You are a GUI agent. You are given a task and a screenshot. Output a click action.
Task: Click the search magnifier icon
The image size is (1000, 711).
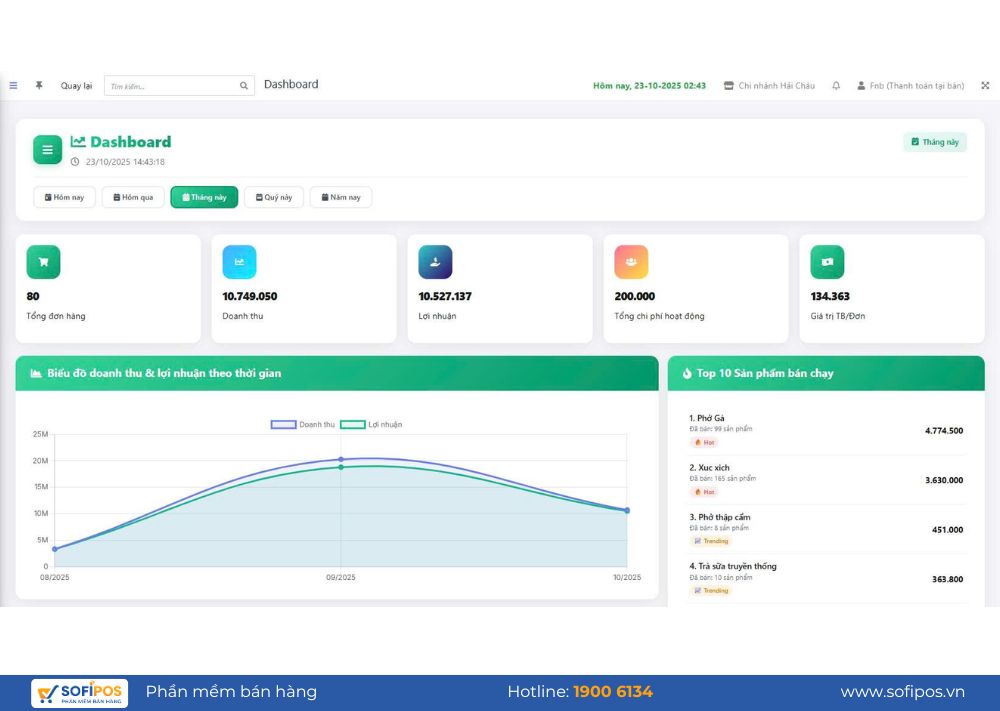pyautogui.click(x=244, y=85)
